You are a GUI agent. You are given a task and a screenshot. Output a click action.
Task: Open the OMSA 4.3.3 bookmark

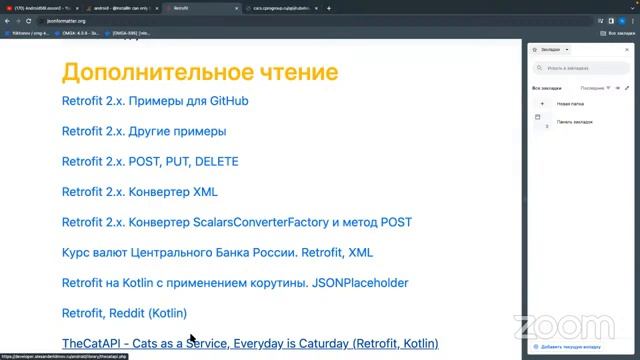click(78, 33)
